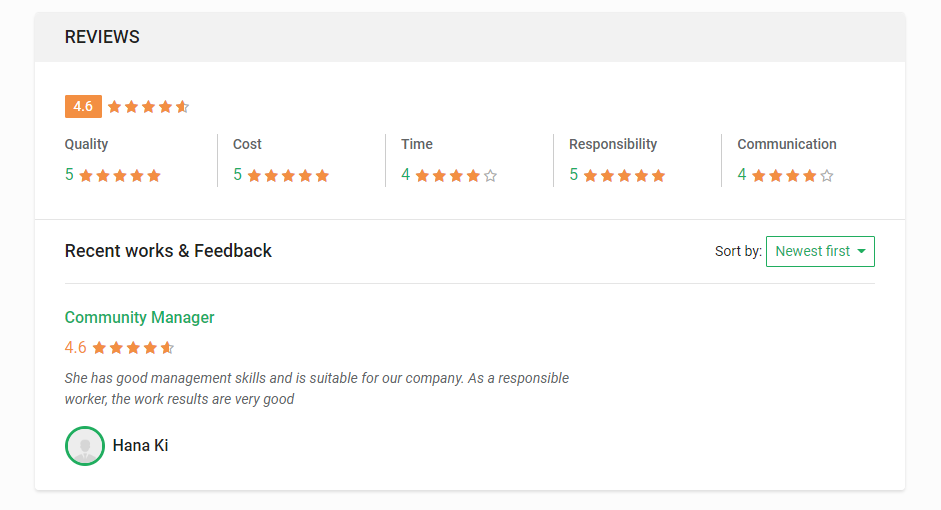This screenshot has height=510, width=941.
Task: Click the Quality score number 5
Action: 69,175
